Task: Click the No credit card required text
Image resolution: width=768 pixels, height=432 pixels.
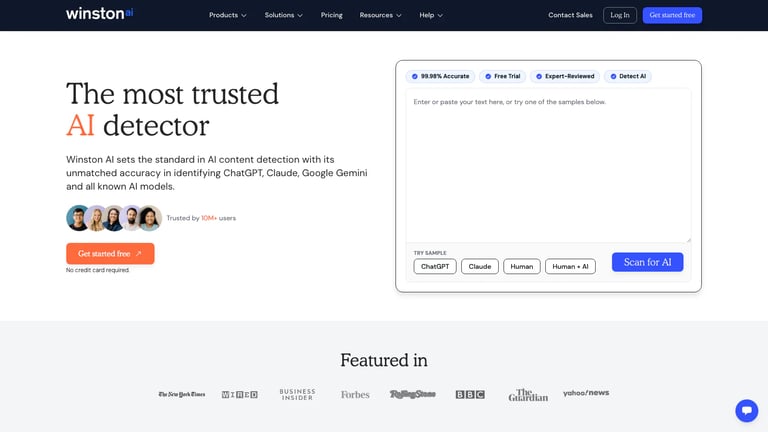Action: coord(98,270)
